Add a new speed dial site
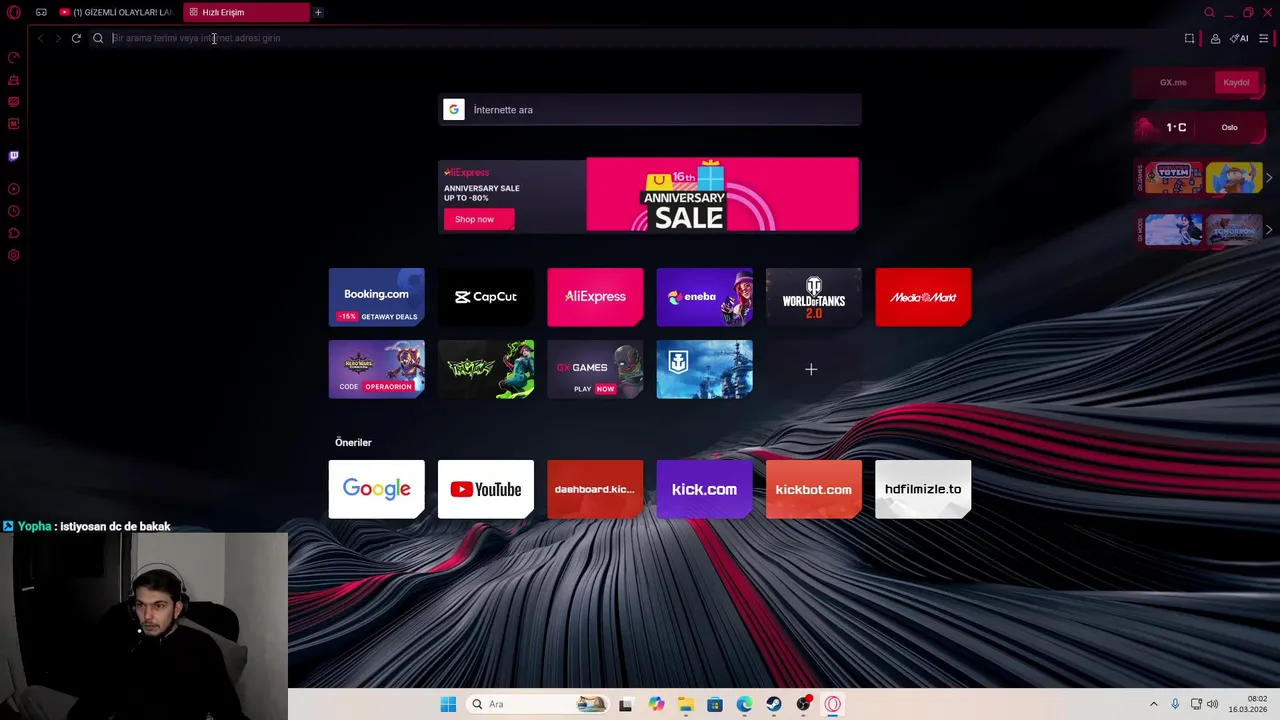1280x720 pixels. [811, 369]
